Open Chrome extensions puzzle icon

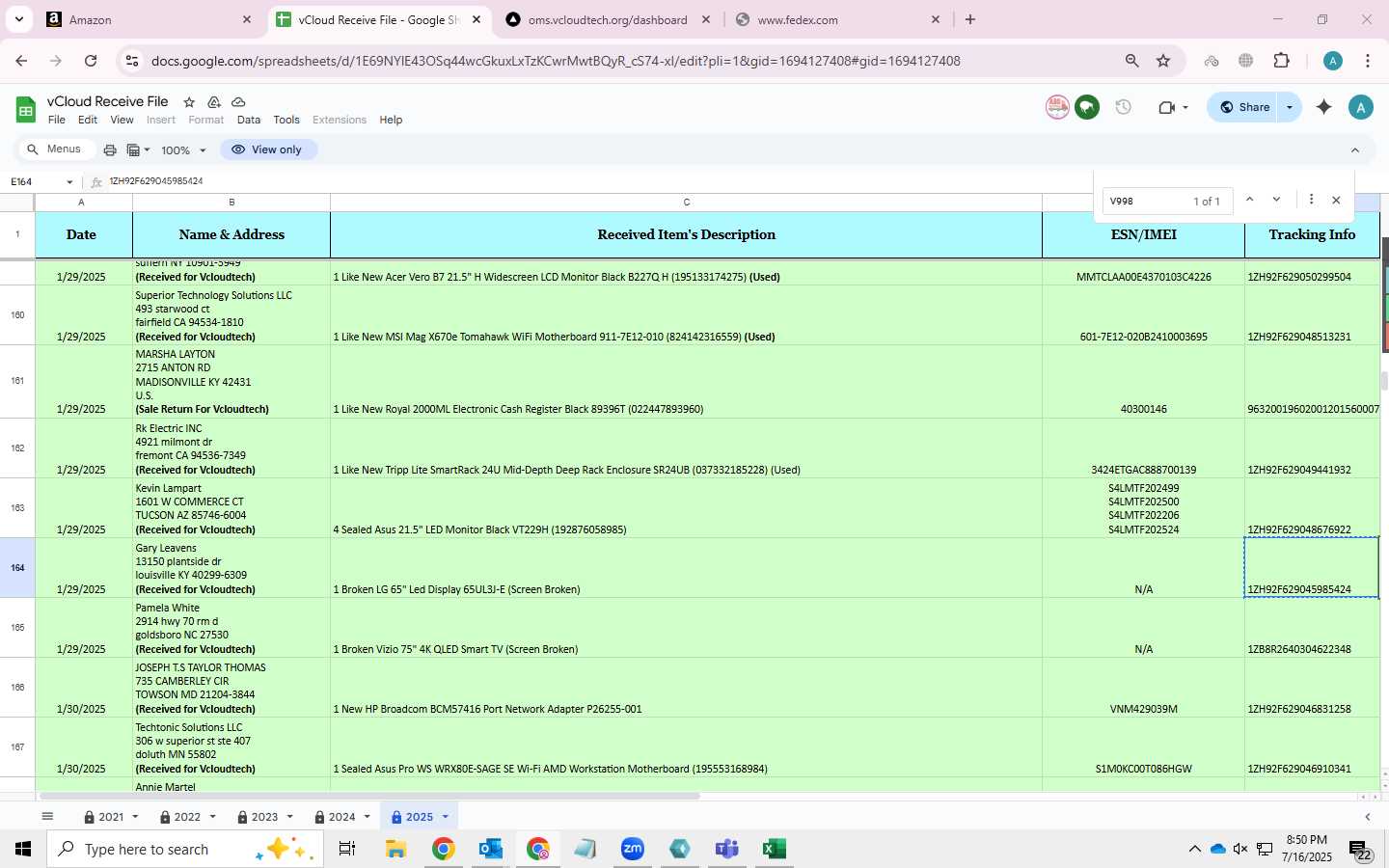click(1281, 61)
